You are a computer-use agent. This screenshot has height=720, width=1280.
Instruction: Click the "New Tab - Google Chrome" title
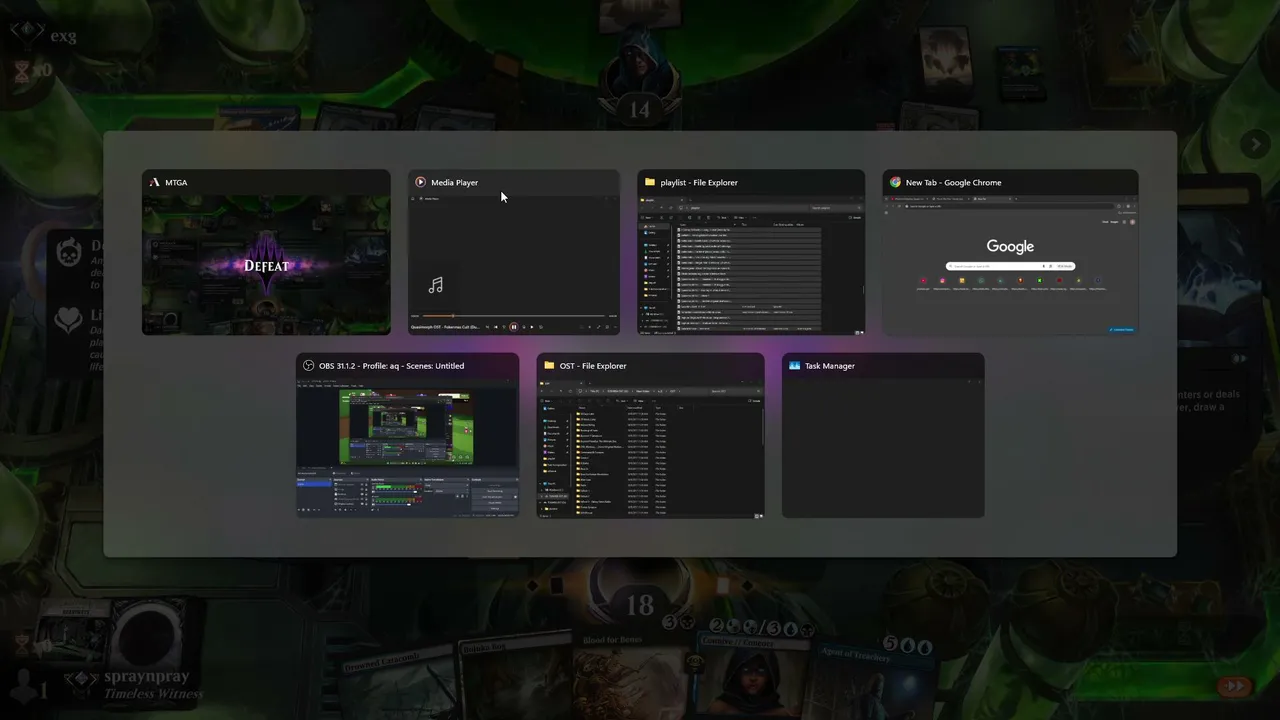pos(953,183)
